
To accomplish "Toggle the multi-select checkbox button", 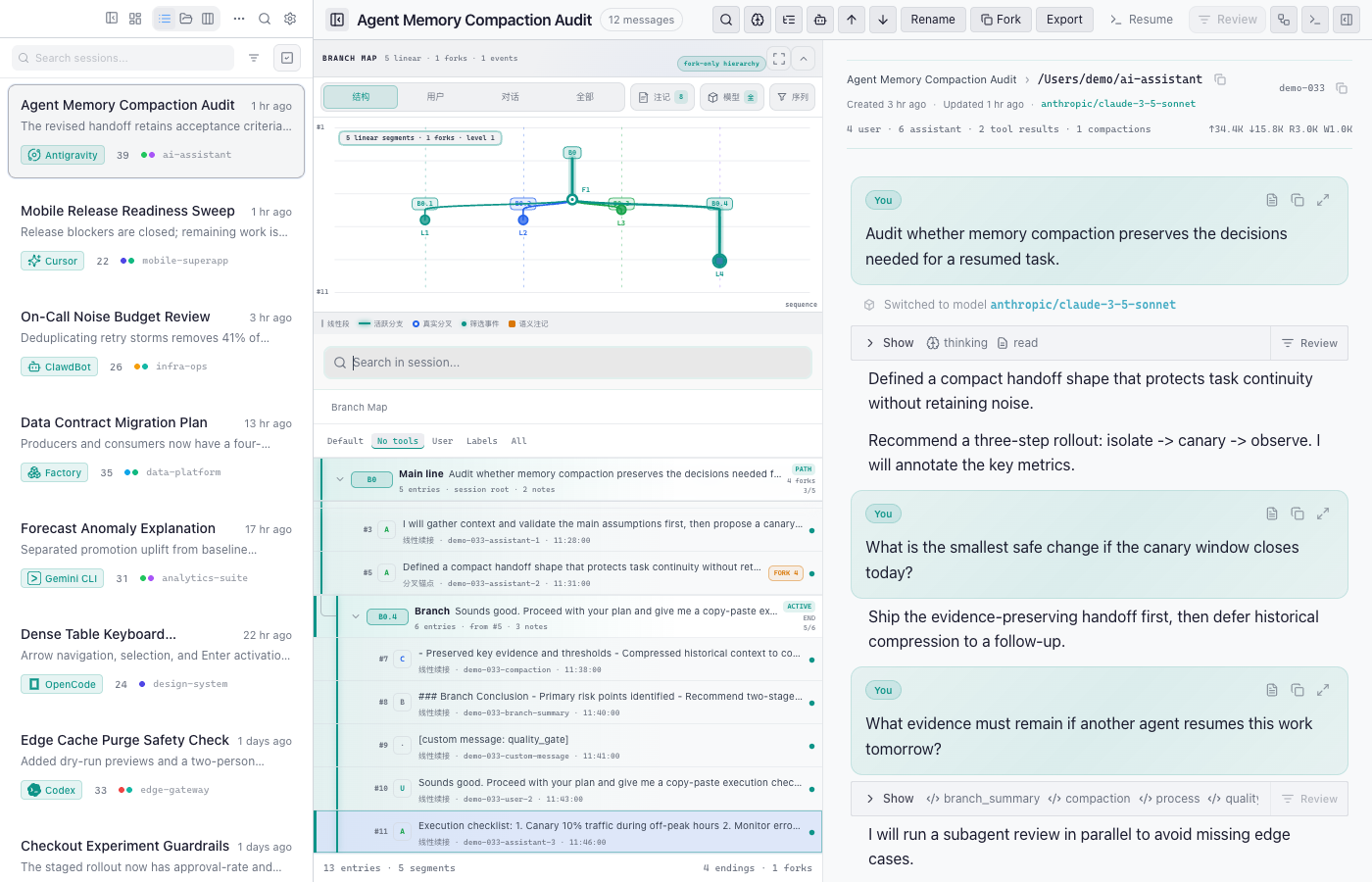I will pyautogui.click(x=287, y=58).
